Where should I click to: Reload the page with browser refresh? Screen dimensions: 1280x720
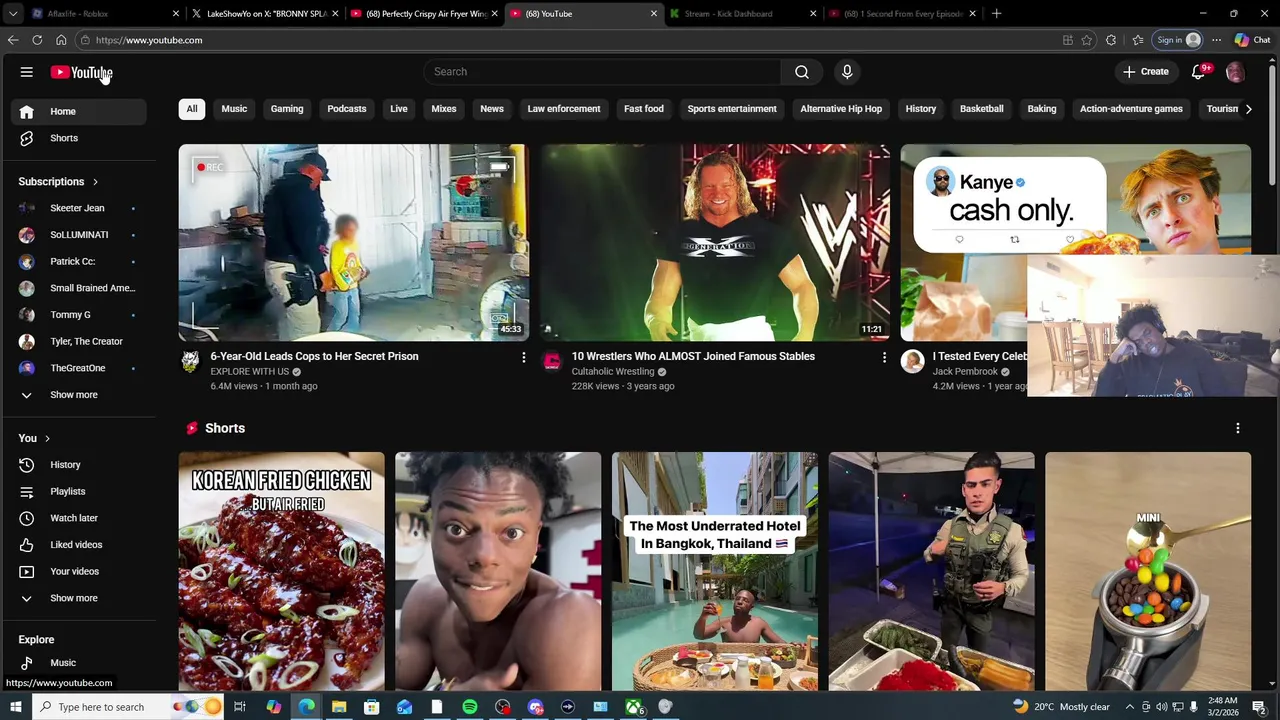37,40
